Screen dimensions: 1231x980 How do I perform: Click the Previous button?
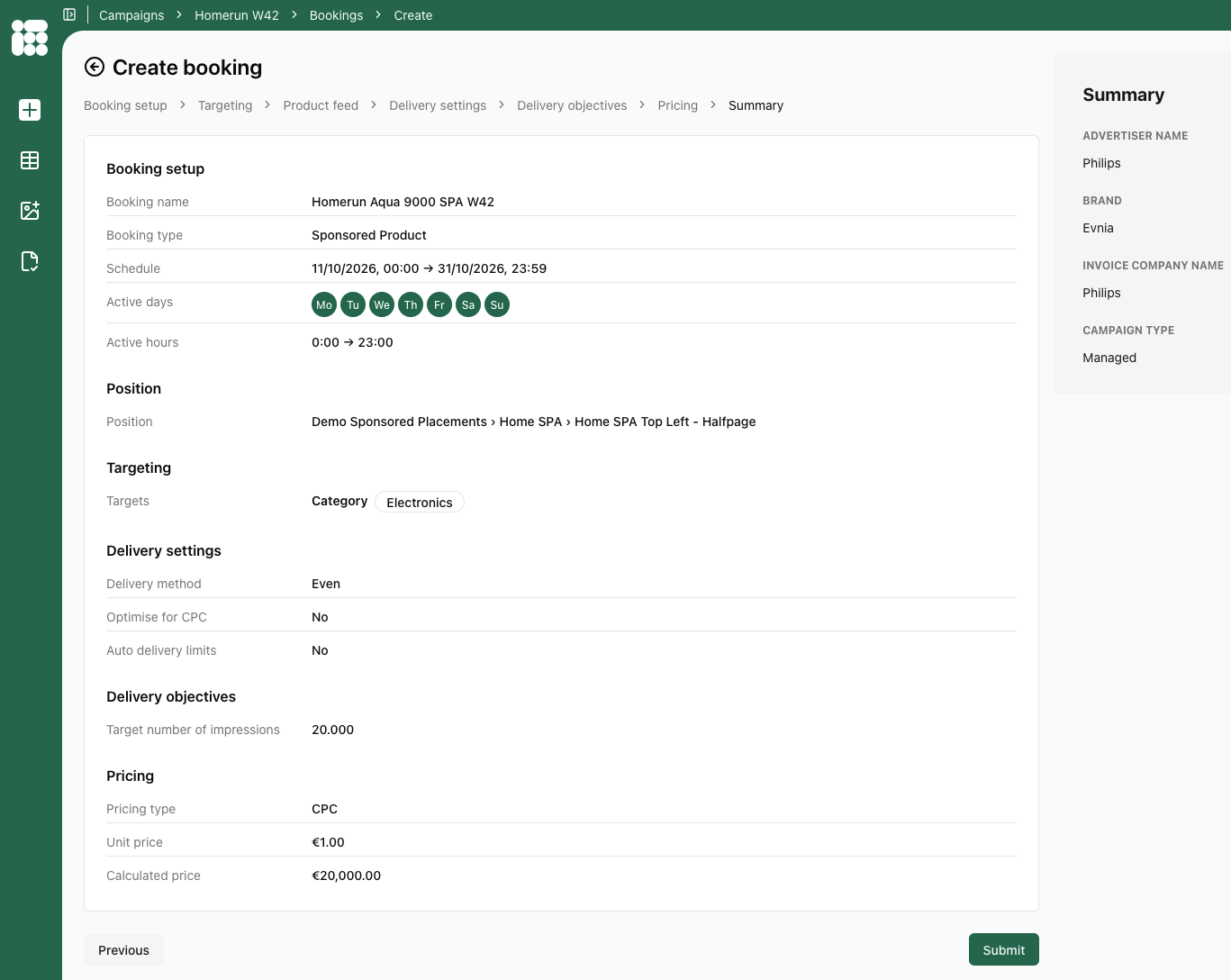click(x=123, y=949)
